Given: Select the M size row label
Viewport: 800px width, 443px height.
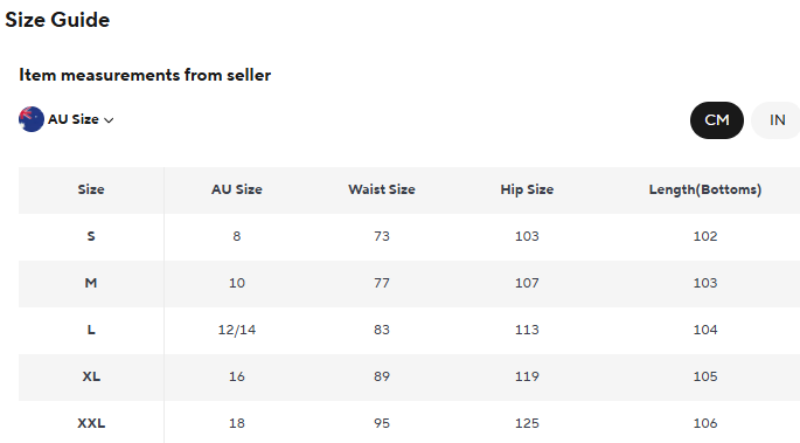Looking at the screenshot, I should pos(91,283).
